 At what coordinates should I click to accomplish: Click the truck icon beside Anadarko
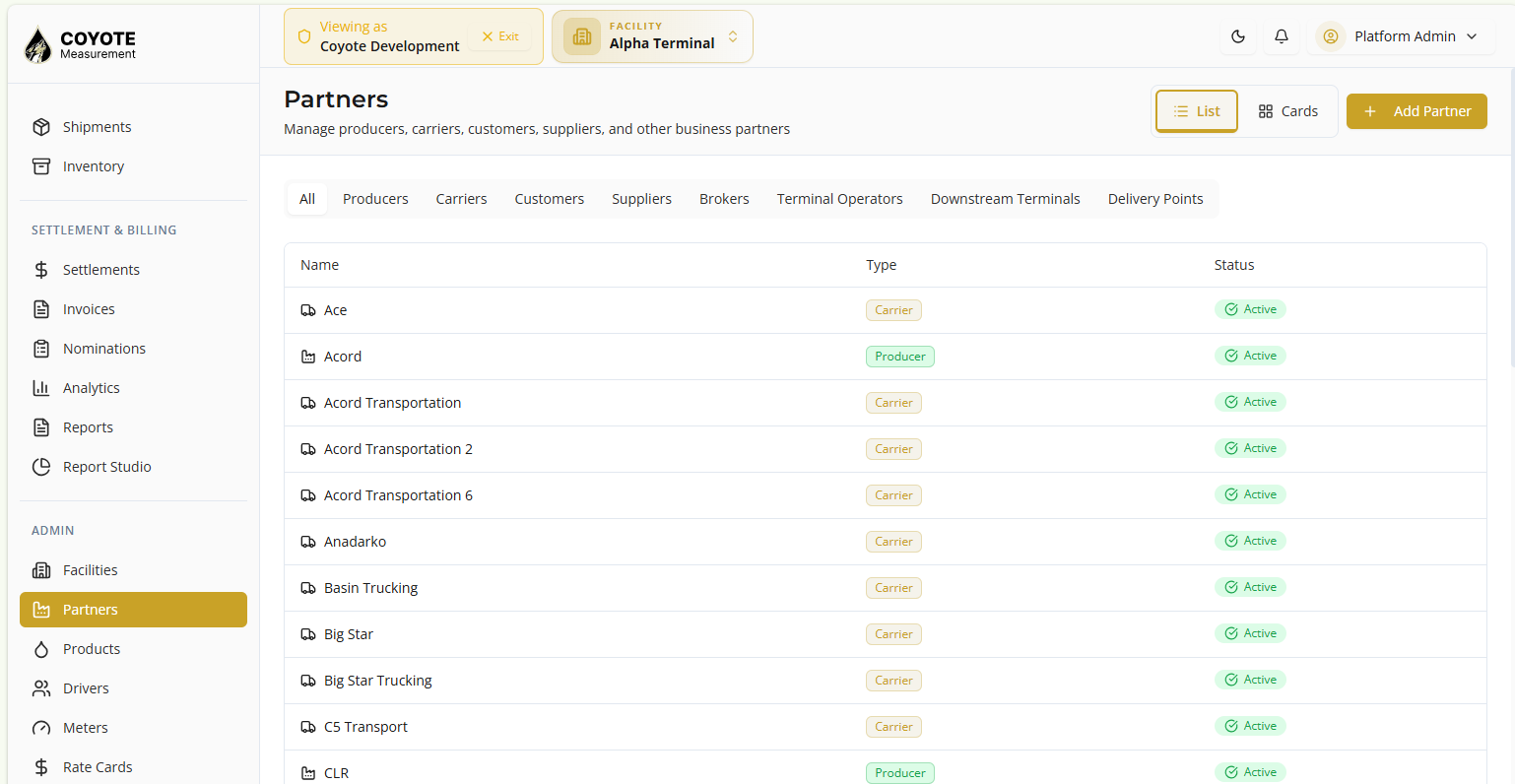click(x=308, y=542)
